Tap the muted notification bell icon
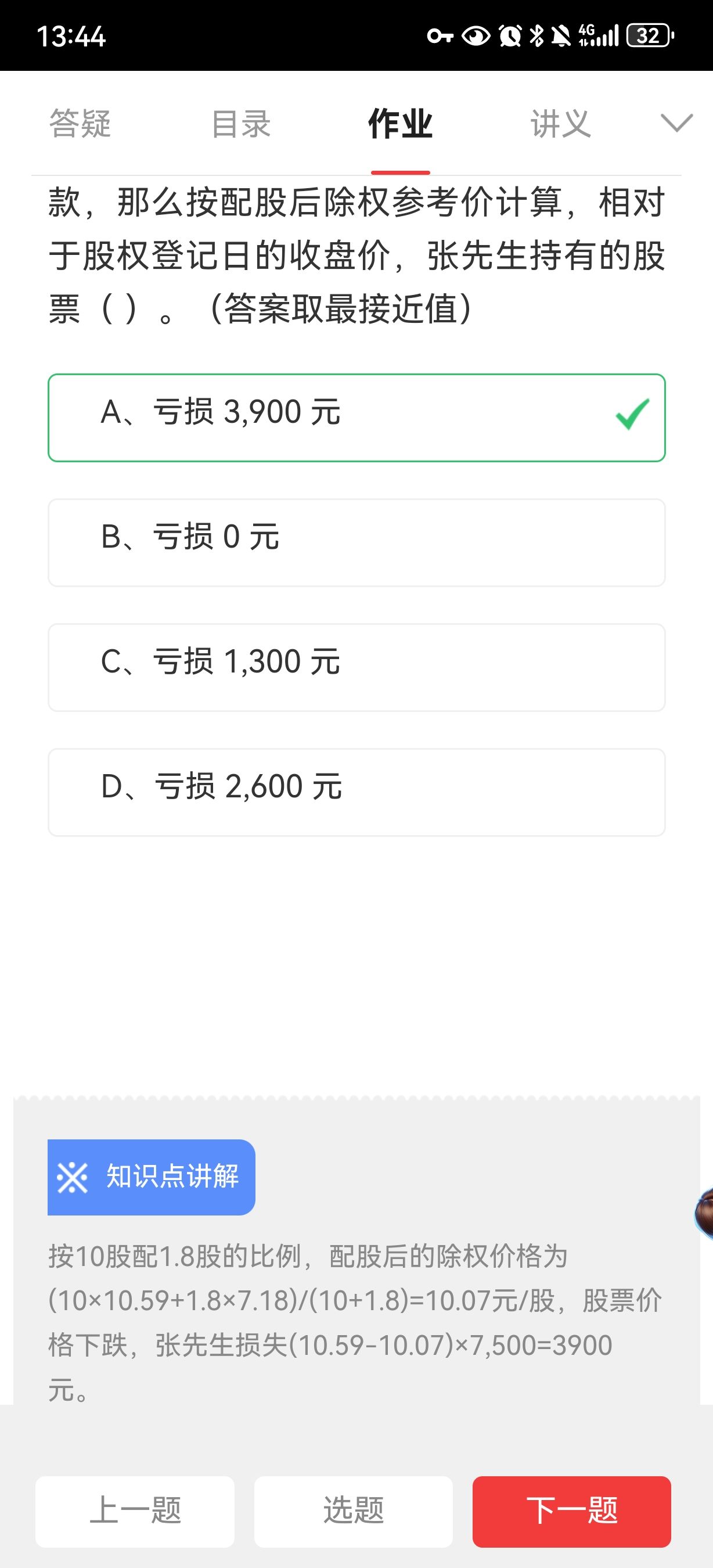The height and width of the screenshot is (1568, 713). pyautogui.click(x=561, y=36)
